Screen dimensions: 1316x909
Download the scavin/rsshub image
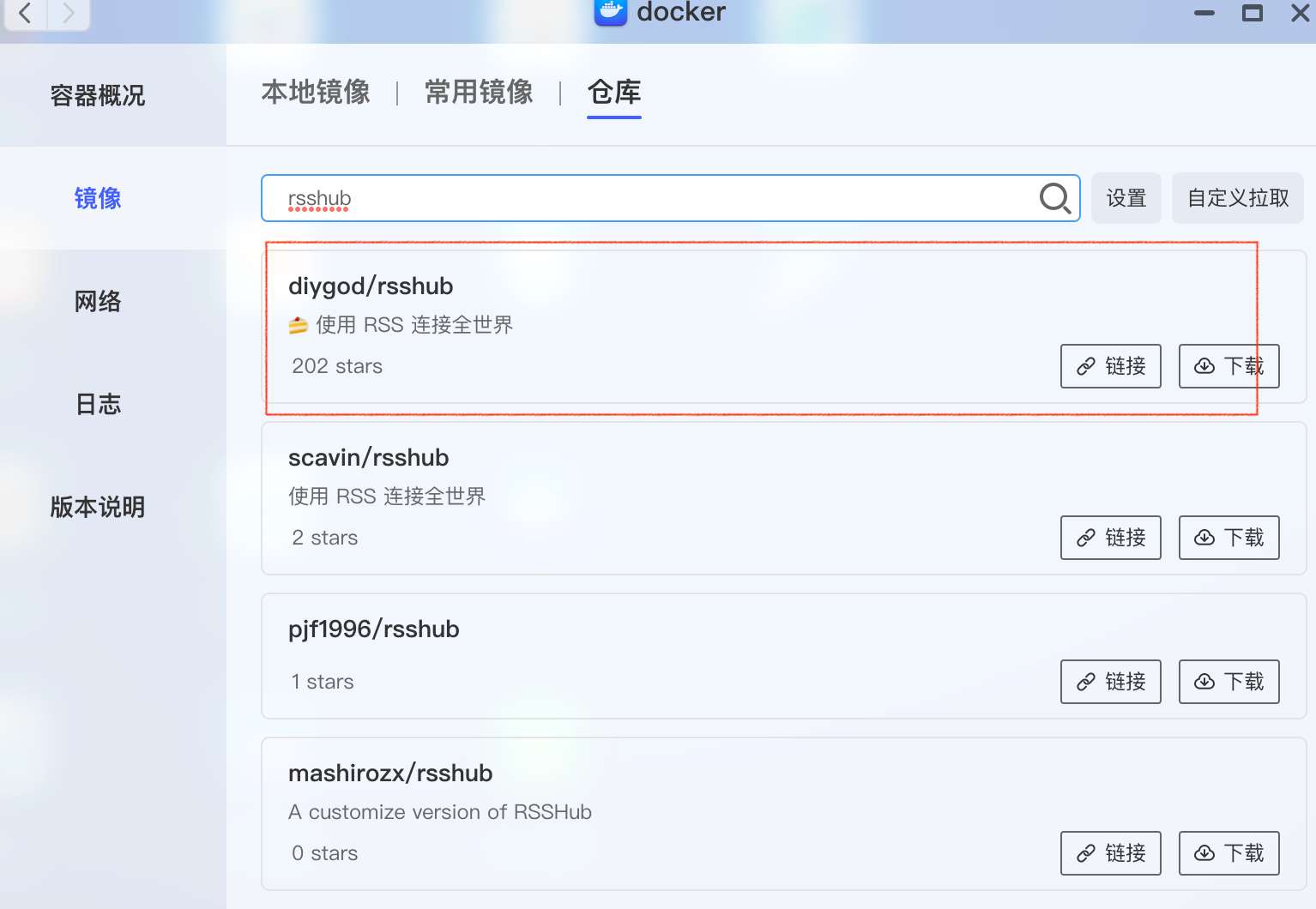(1228, 538)
